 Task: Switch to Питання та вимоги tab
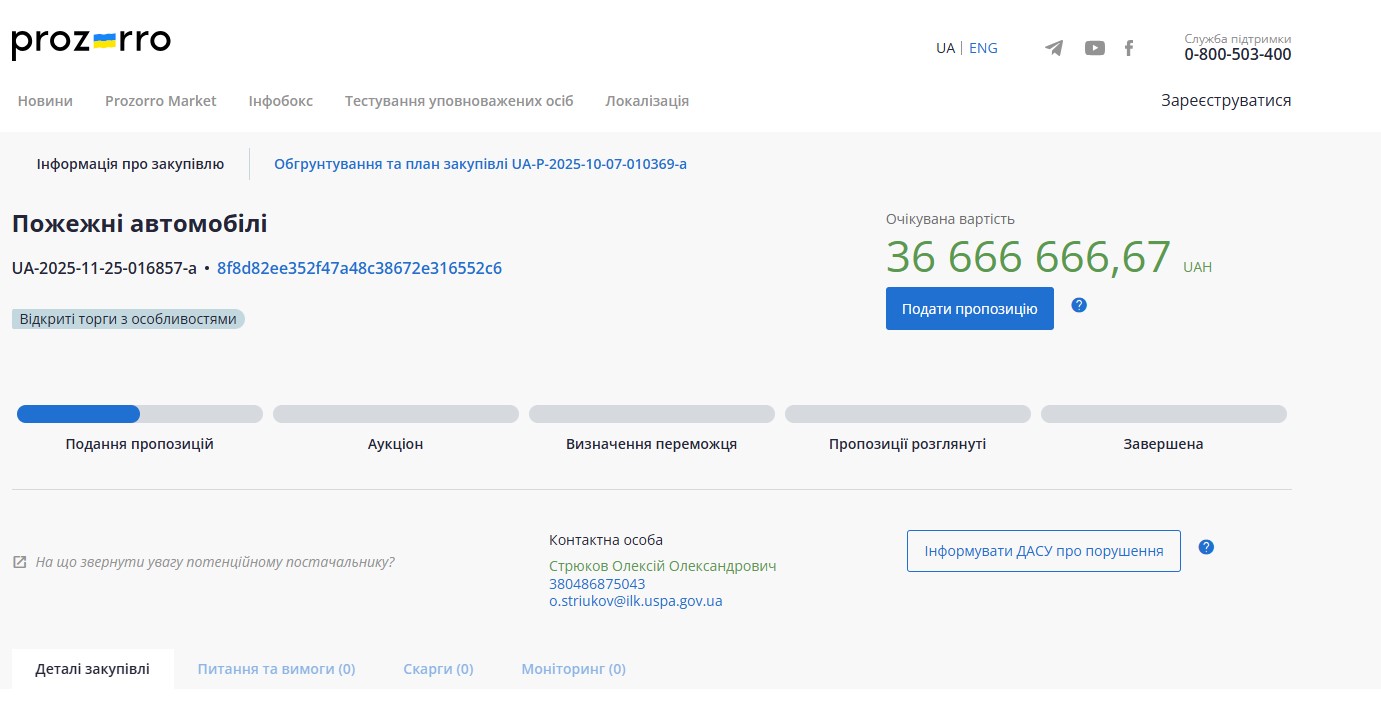tap(276, 669)
